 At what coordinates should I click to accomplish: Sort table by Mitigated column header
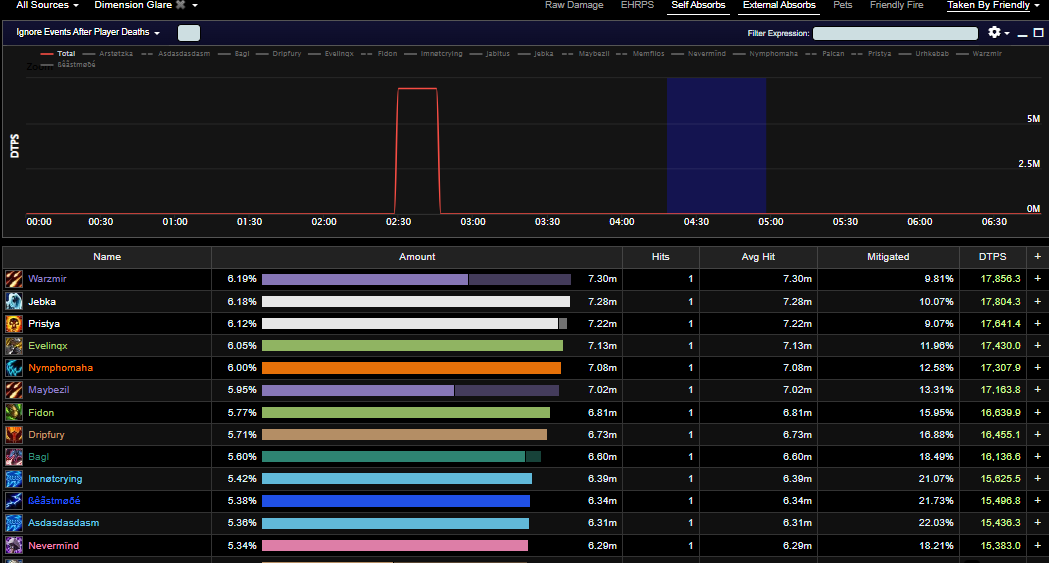coord(888,257)
